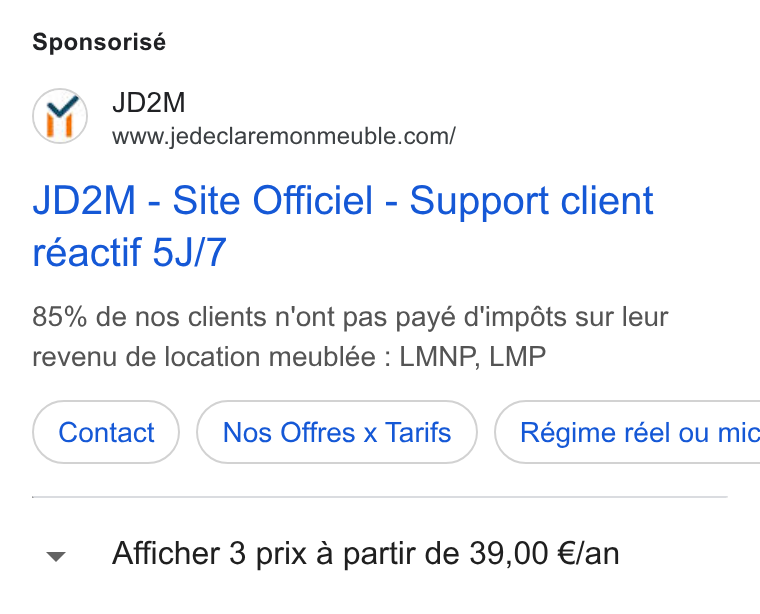Click the réactif 5J/7 headline line

[129, 252]
